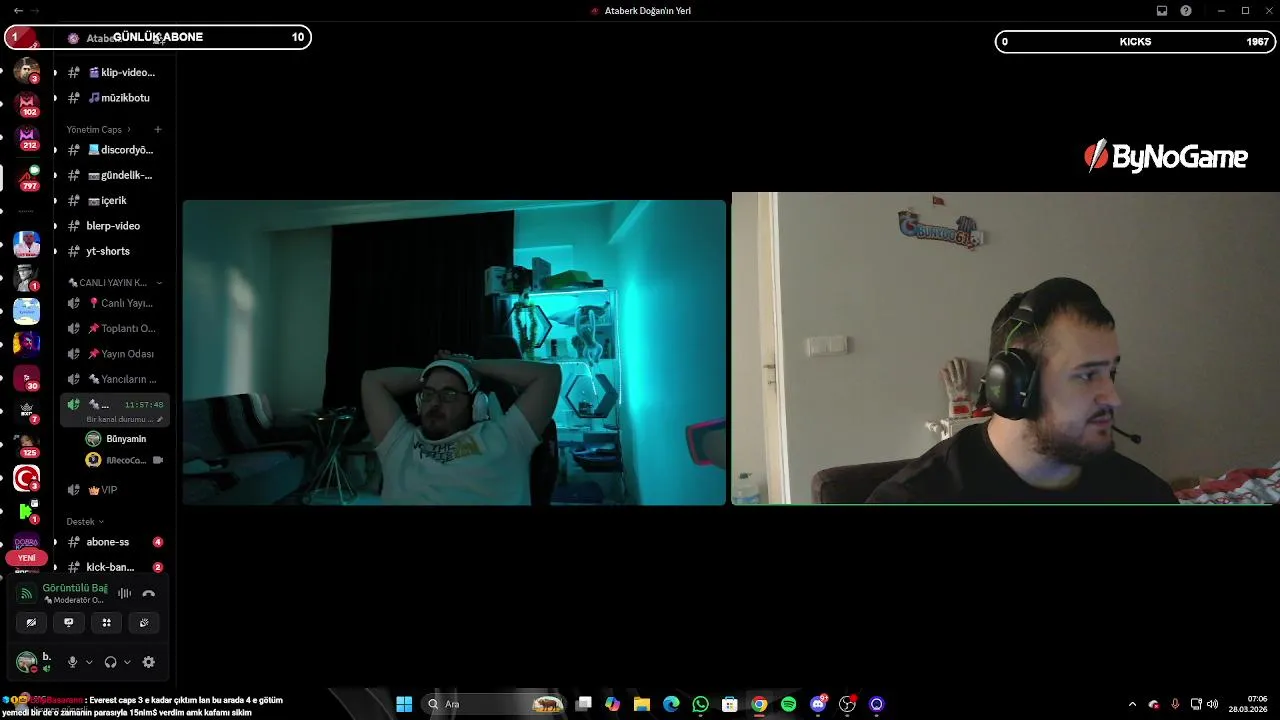Viewport: 1280px width, 720px height.
Task: Go back using the title bar arrow
Action: point(18,11)
